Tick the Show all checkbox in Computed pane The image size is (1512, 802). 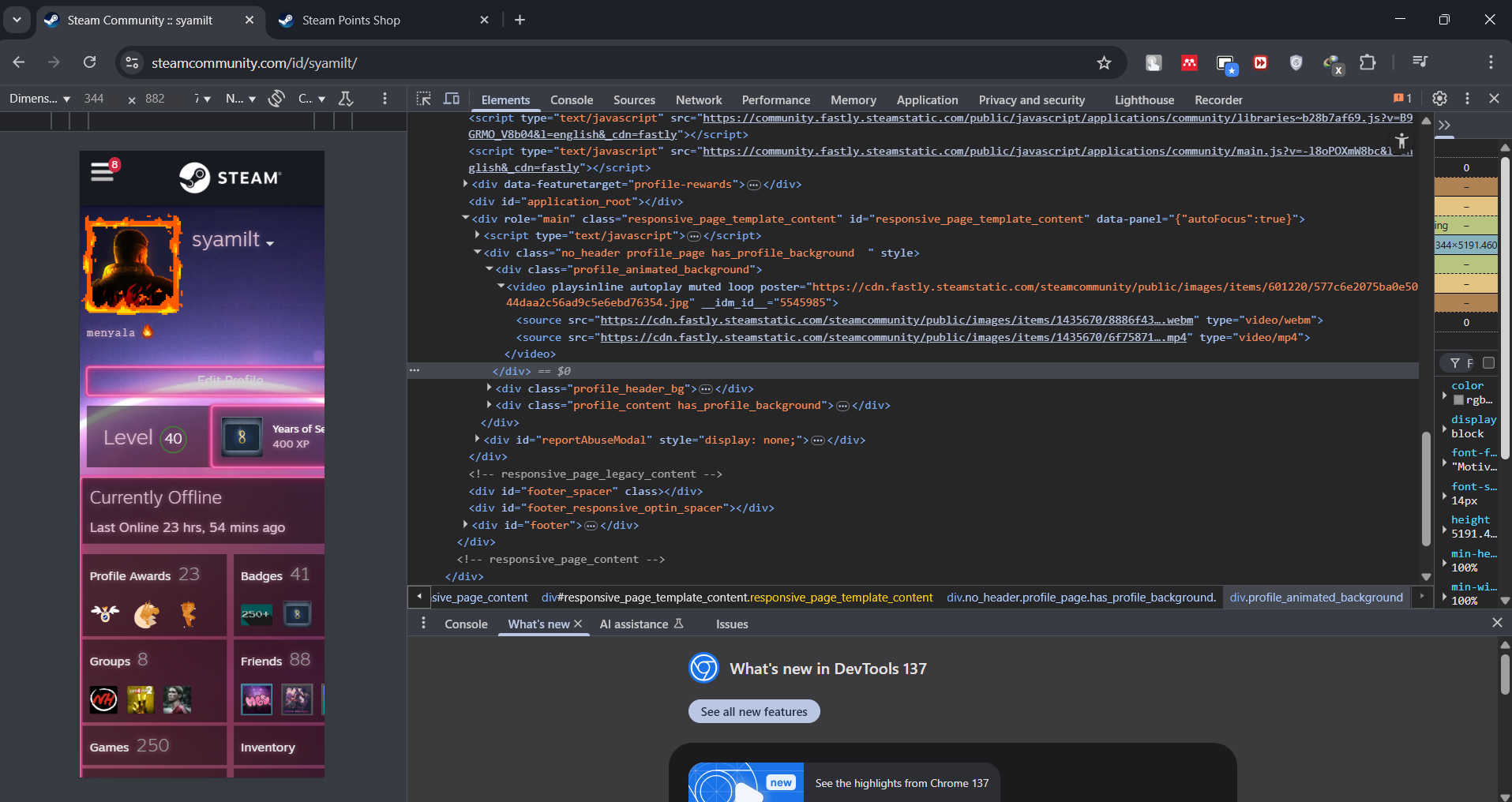click(x=1488, y=363)
